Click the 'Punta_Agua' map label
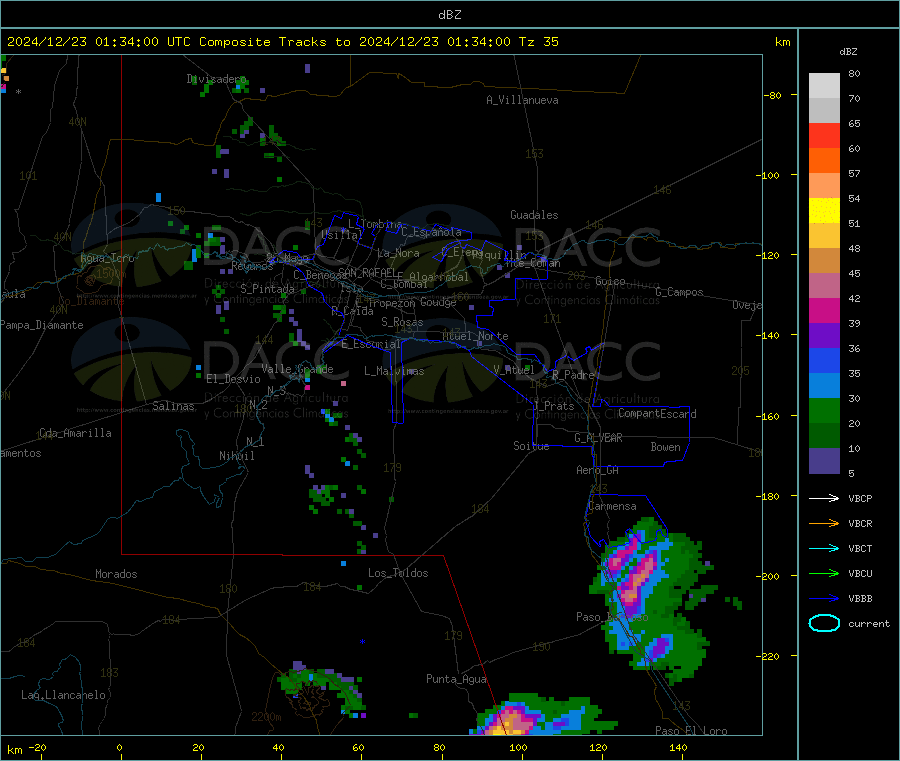Screen dimensions: 900x761 coord(456,679)
